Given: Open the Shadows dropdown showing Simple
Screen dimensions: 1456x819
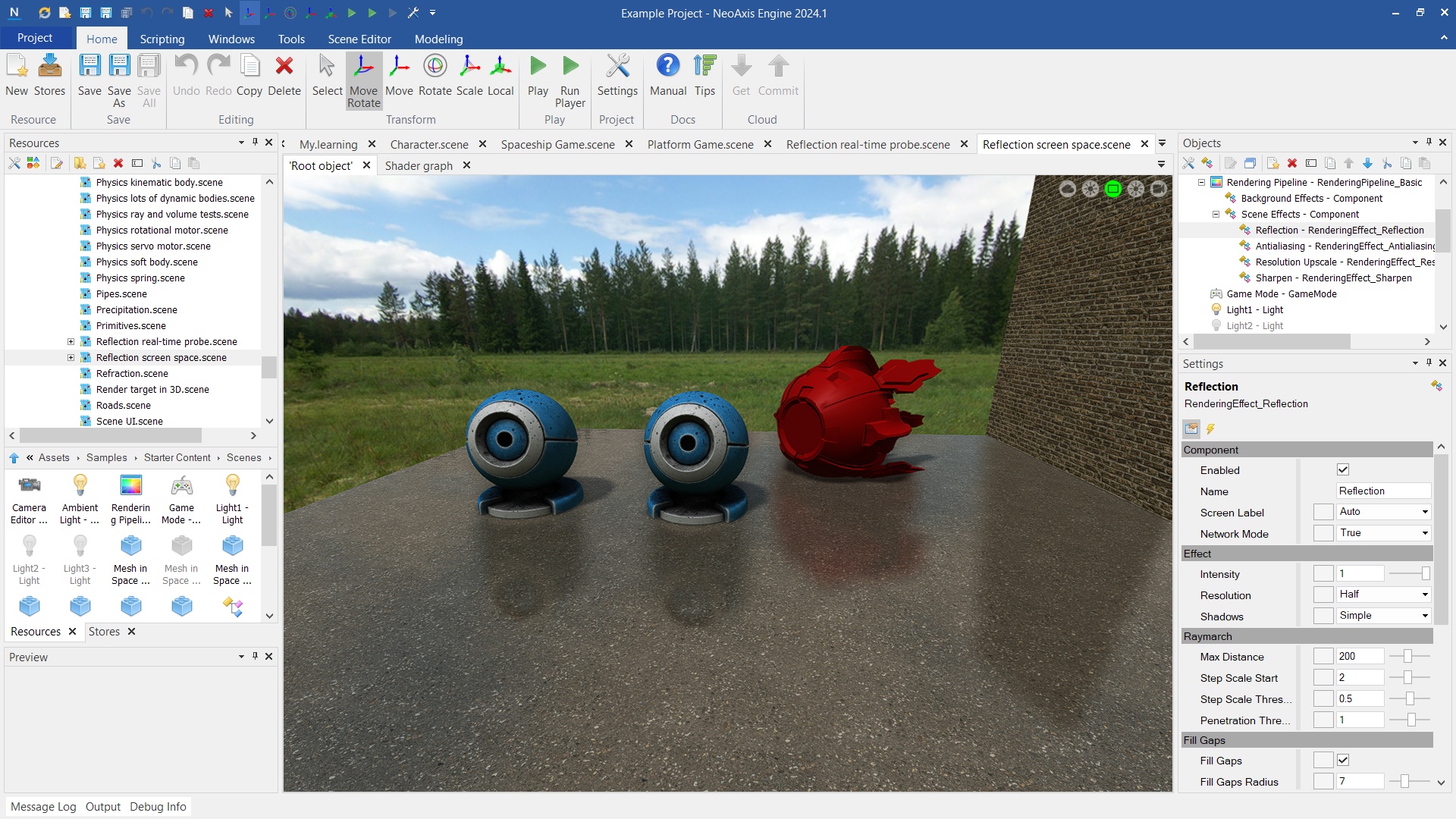Looking at the screenshot, I should coord(1383,616).
